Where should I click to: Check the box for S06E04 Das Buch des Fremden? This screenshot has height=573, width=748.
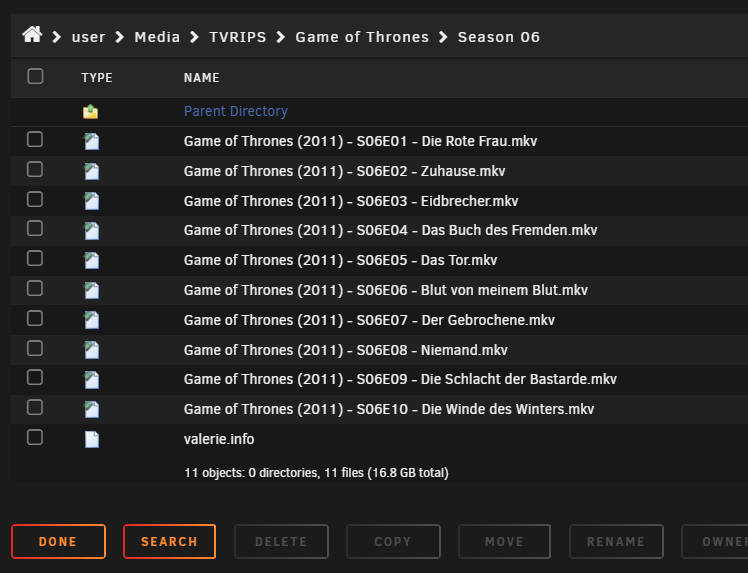pos(35,229)
